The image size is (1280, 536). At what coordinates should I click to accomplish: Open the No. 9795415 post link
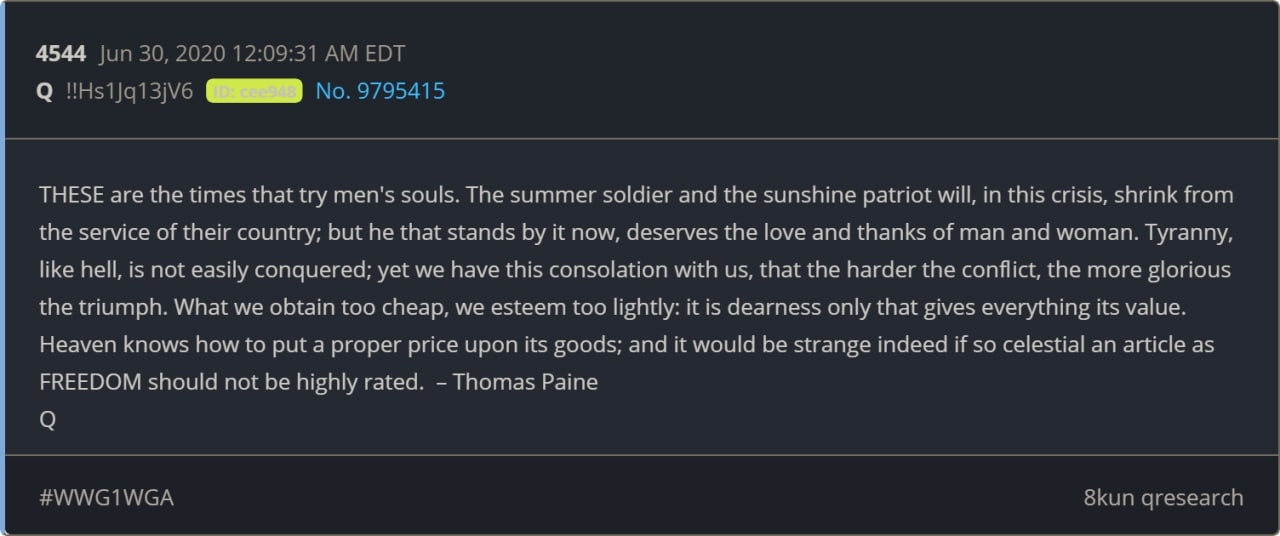click(380, 91)
